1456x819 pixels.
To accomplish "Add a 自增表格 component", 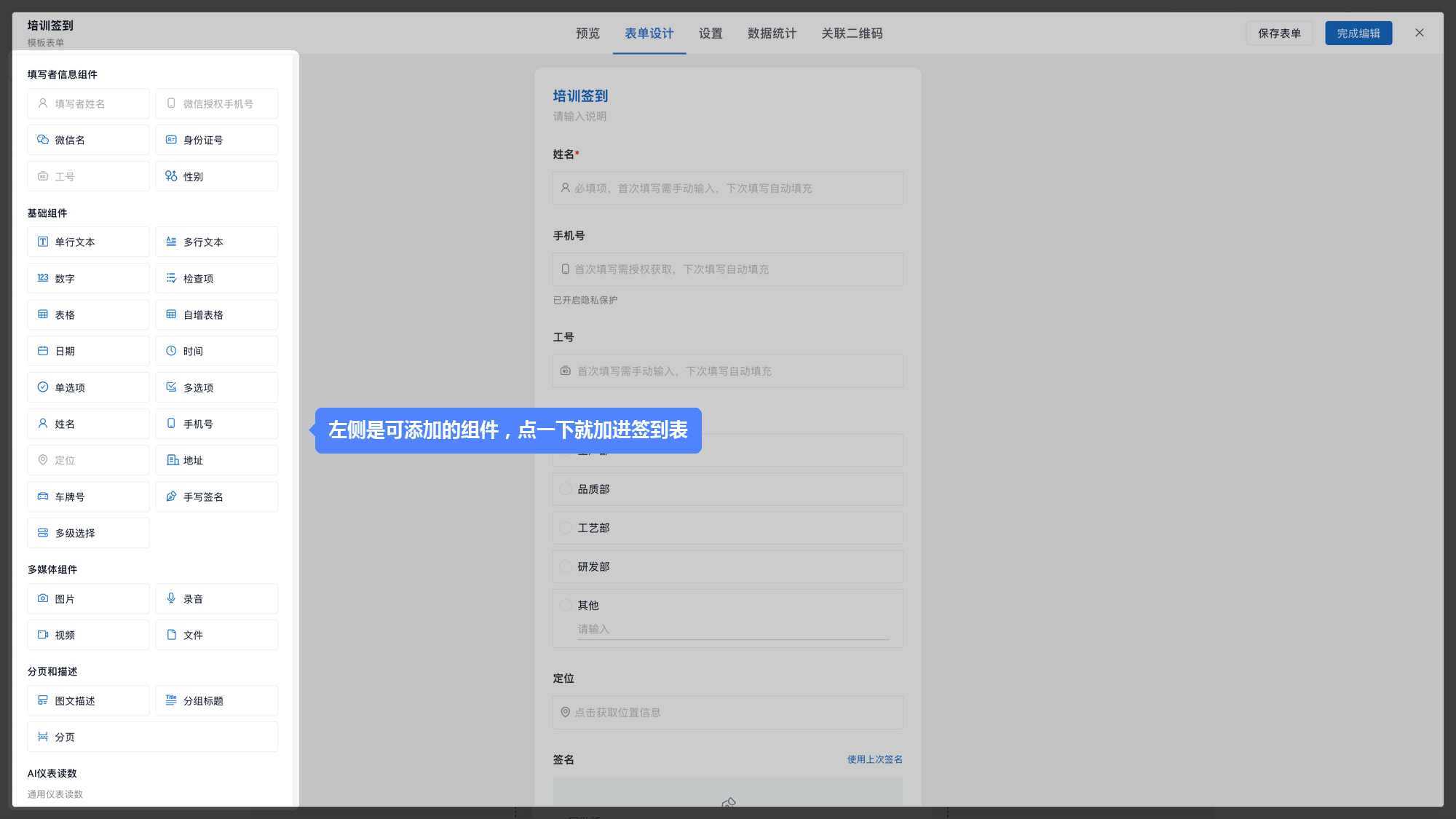I will point(216,314).
